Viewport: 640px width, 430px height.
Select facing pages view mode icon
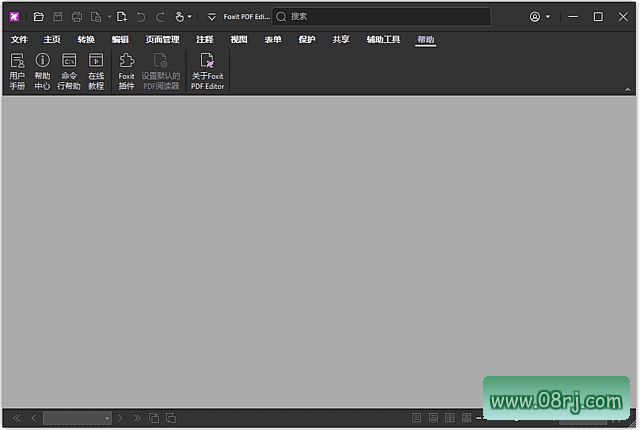coord(450,418)
